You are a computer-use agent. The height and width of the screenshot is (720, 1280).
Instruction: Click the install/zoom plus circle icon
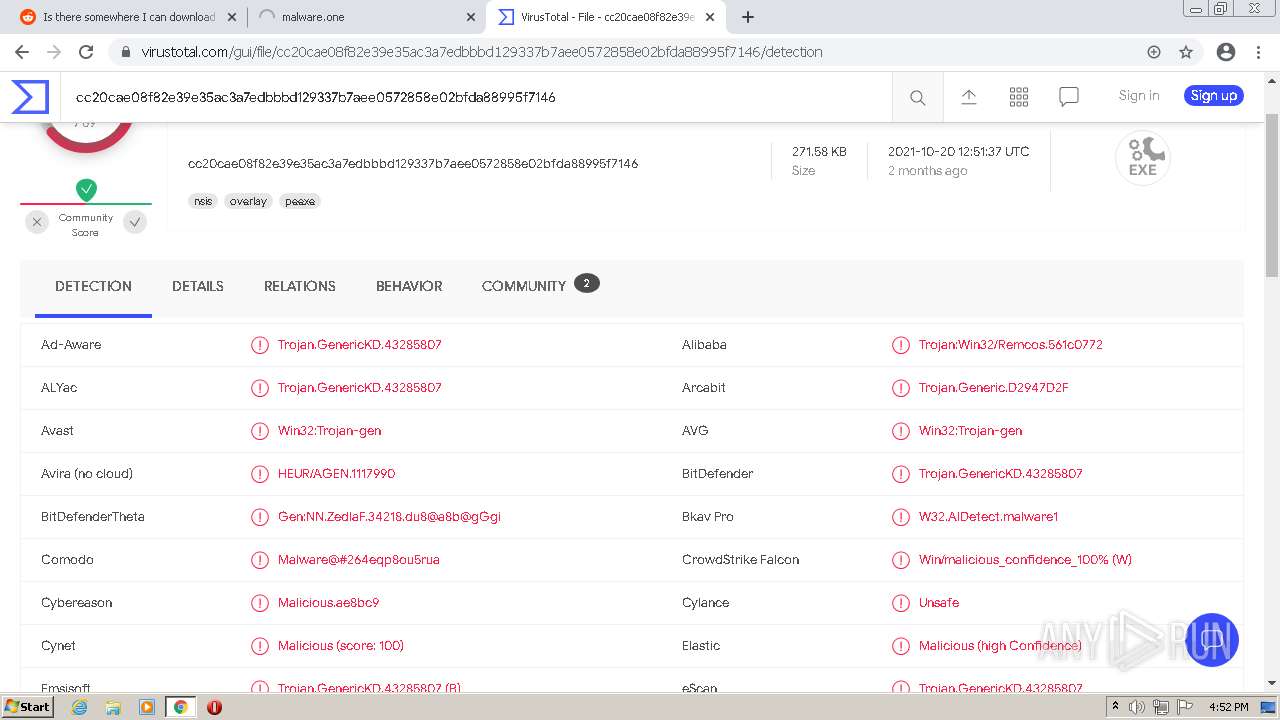(x=1154, y=52)
